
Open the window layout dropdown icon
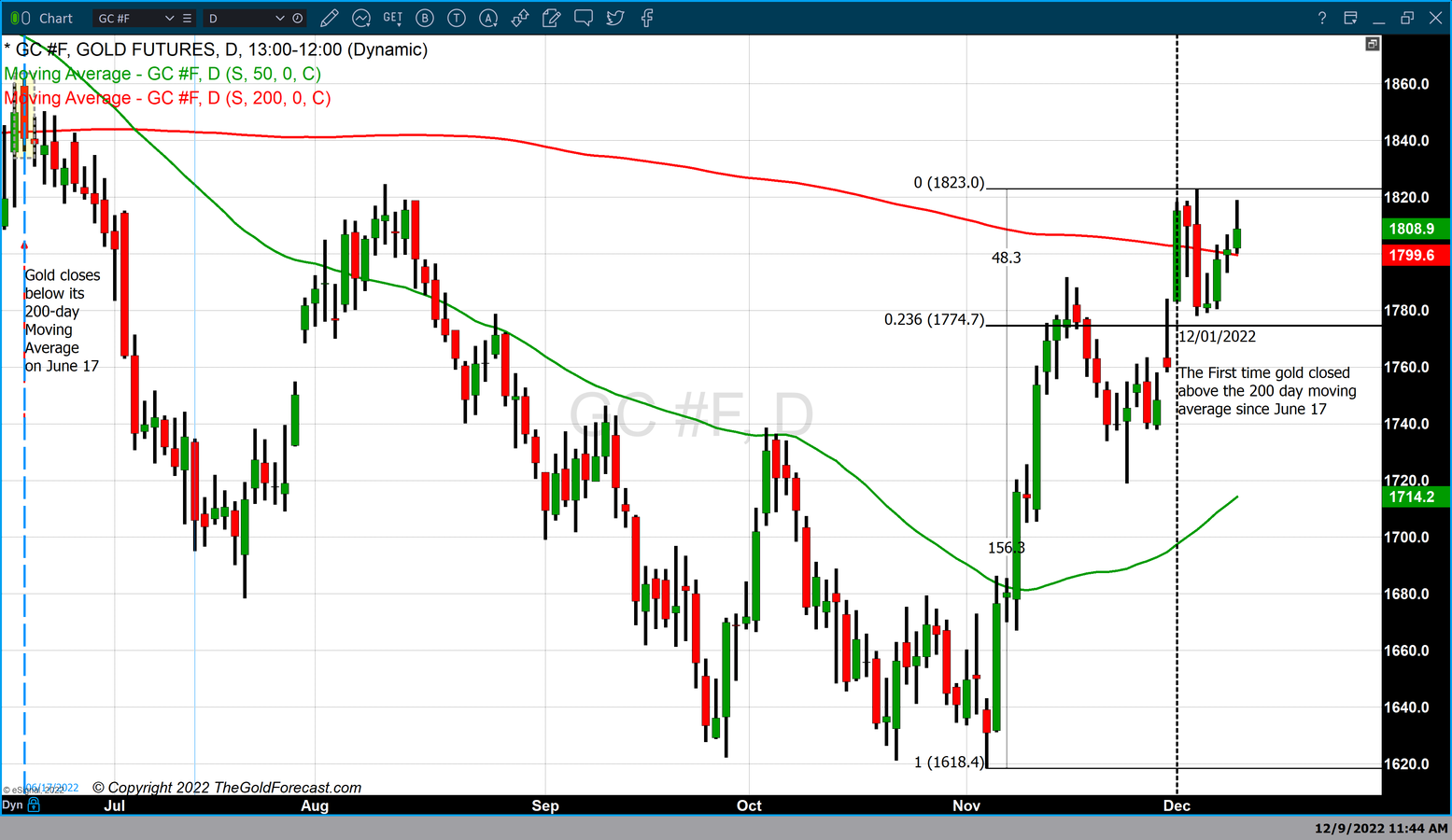(1350, 18)
